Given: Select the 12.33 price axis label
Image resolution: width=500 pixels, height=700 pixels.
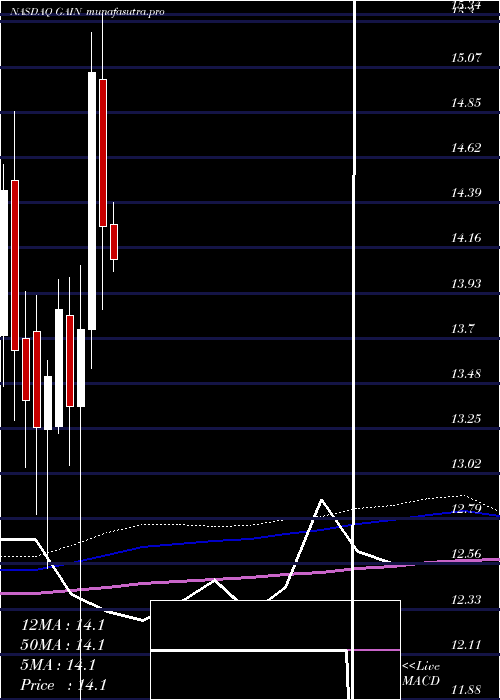Looking at the screenshot, I should [x=466, y=600].
